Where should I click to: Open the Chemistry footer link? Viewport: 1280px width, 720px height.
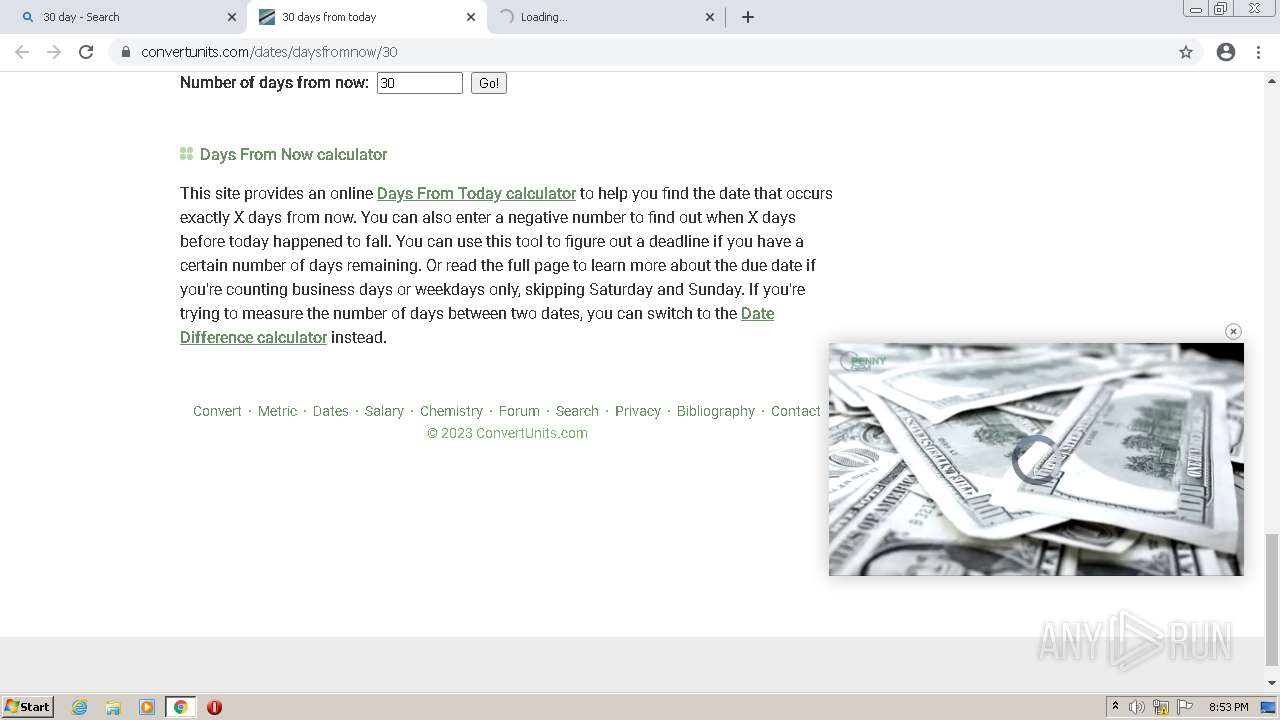[451, 411]
